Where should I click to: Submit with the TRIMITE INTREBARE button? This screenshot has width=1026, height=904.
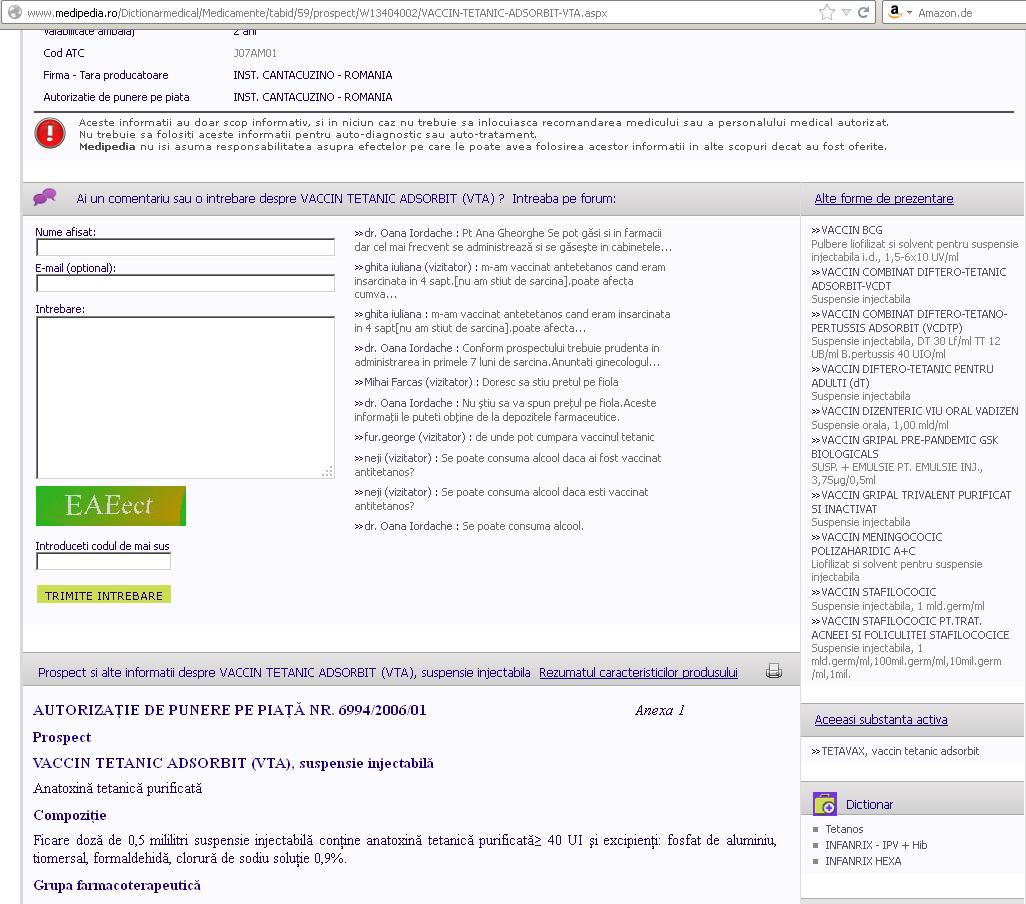103,595
